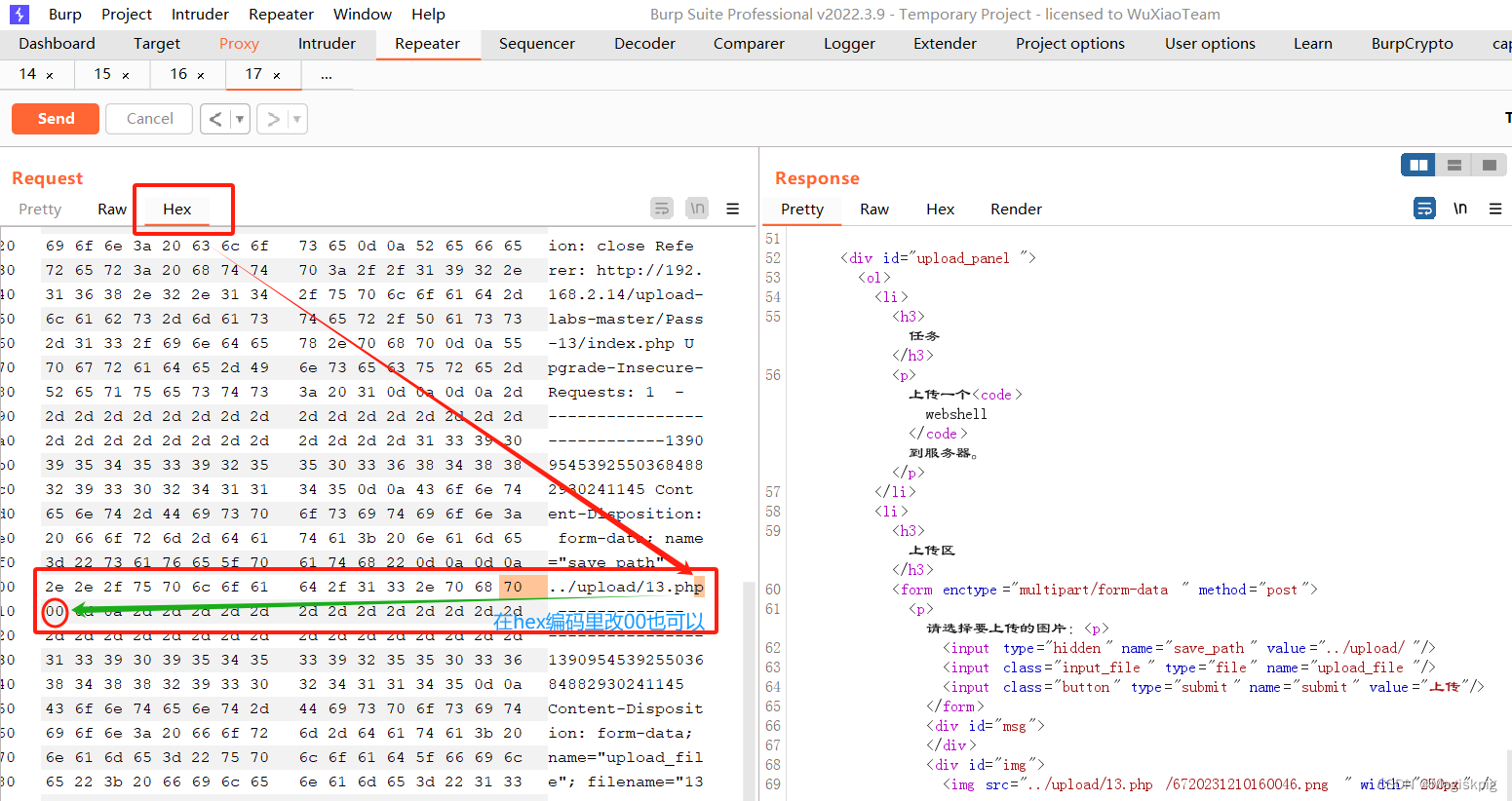Switch to top-bottom stacked layout

pos(1454,165)
